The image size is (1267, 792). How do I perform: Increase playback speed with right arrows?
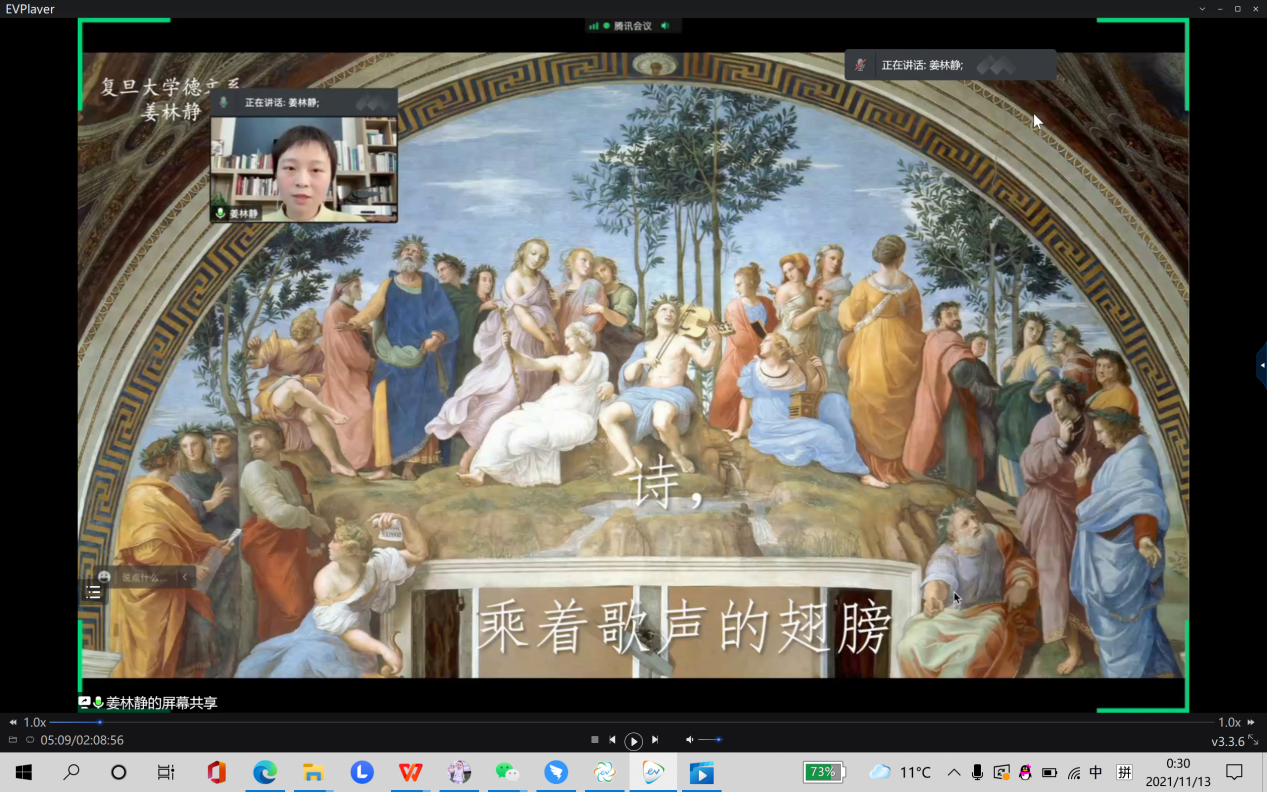pos(1251,722)
